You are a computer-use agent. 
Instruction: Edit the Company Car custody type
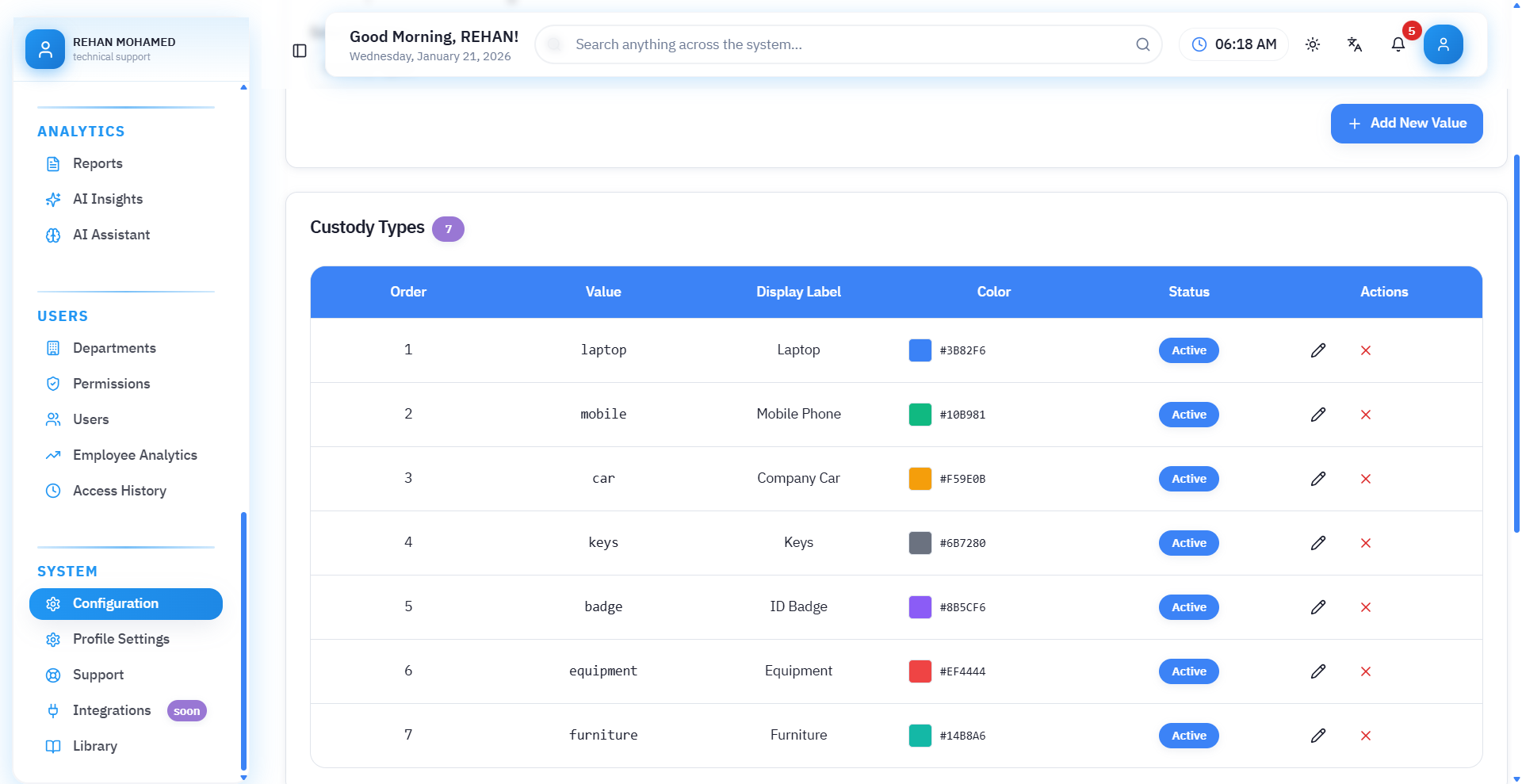tap(1318, 479)
